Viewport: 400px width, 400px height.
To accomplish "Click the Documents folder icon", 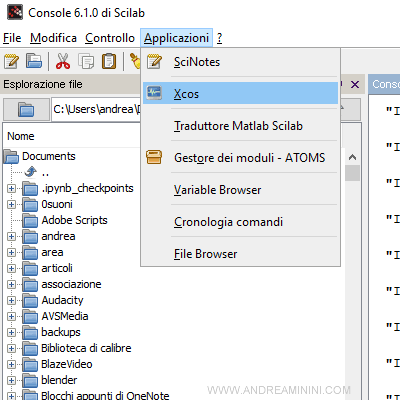I will tap(11, 156).
